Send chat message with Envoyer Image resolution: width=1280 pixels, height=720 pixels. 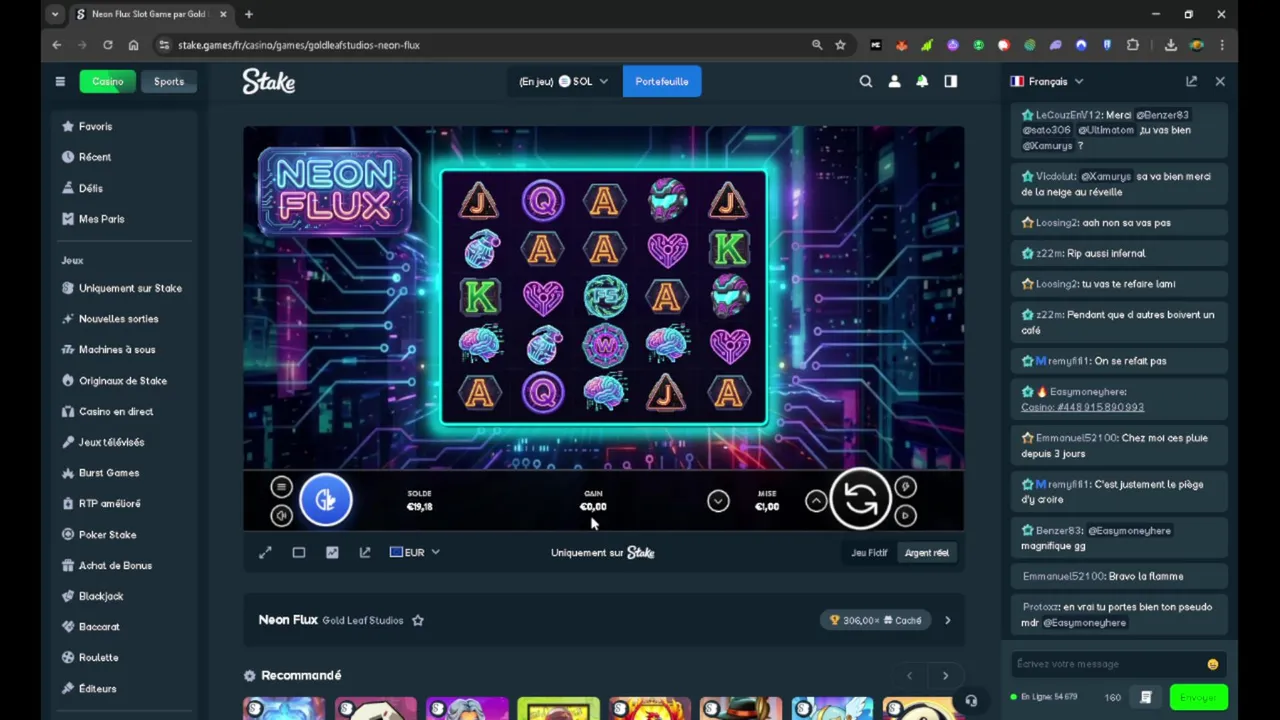(x=1198, y=697)
